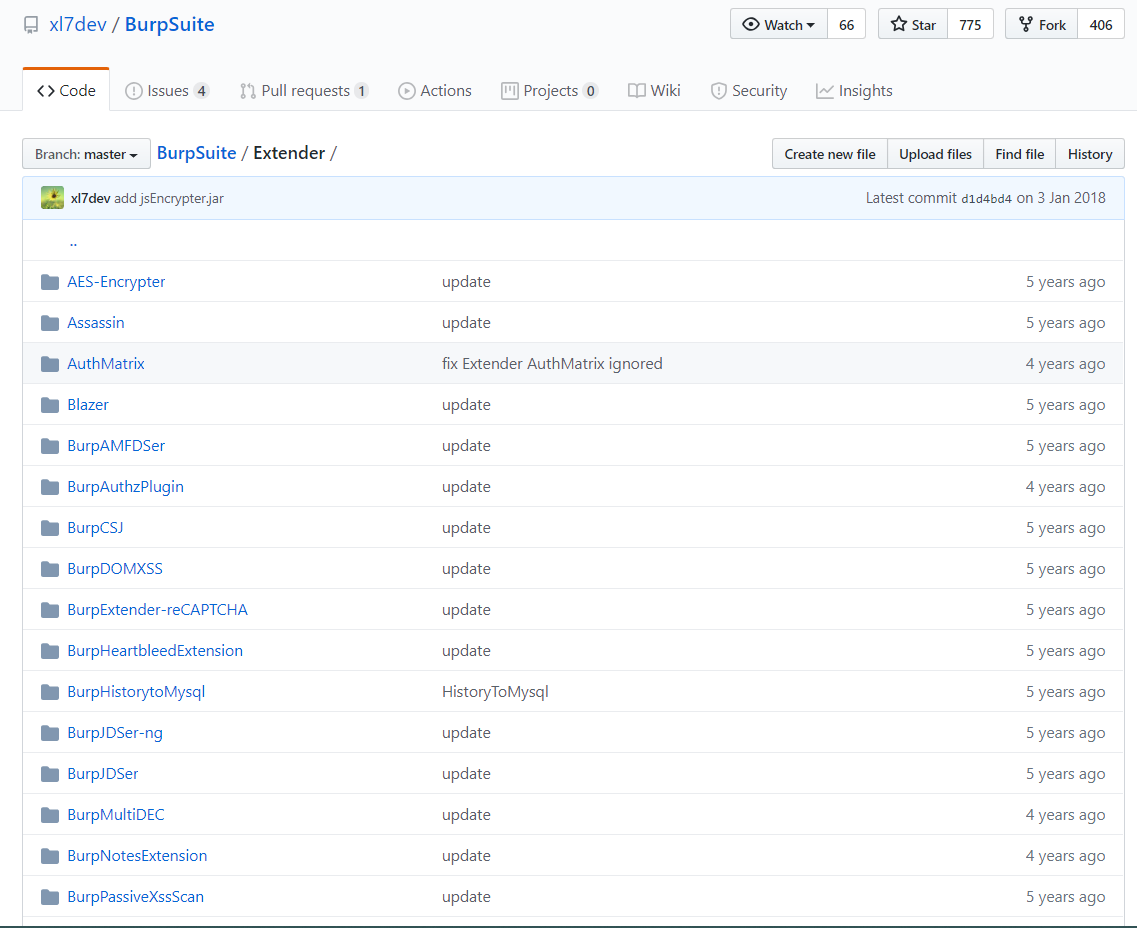Open the BurpDOMXSS folder link

115,569
